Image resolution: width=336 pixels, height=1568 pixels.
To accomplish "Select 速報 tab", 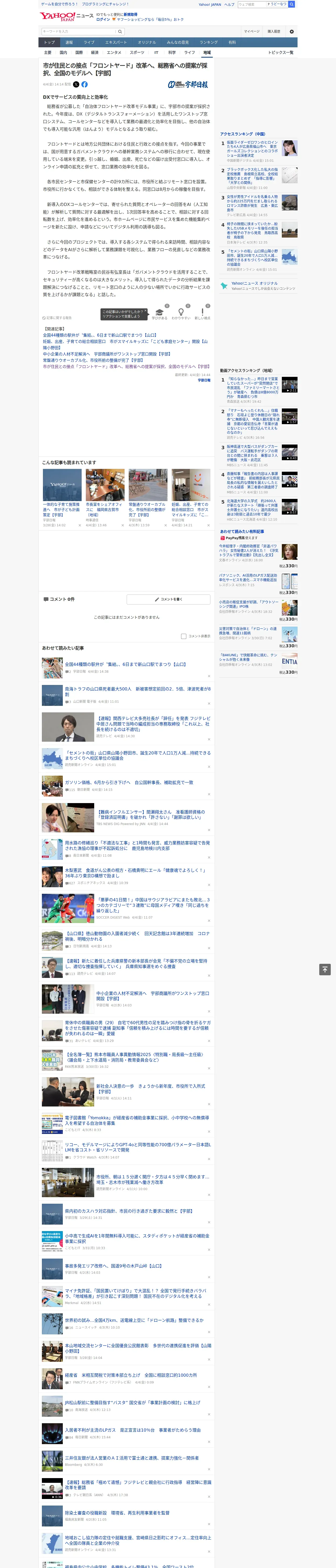I will click(69, 43).
